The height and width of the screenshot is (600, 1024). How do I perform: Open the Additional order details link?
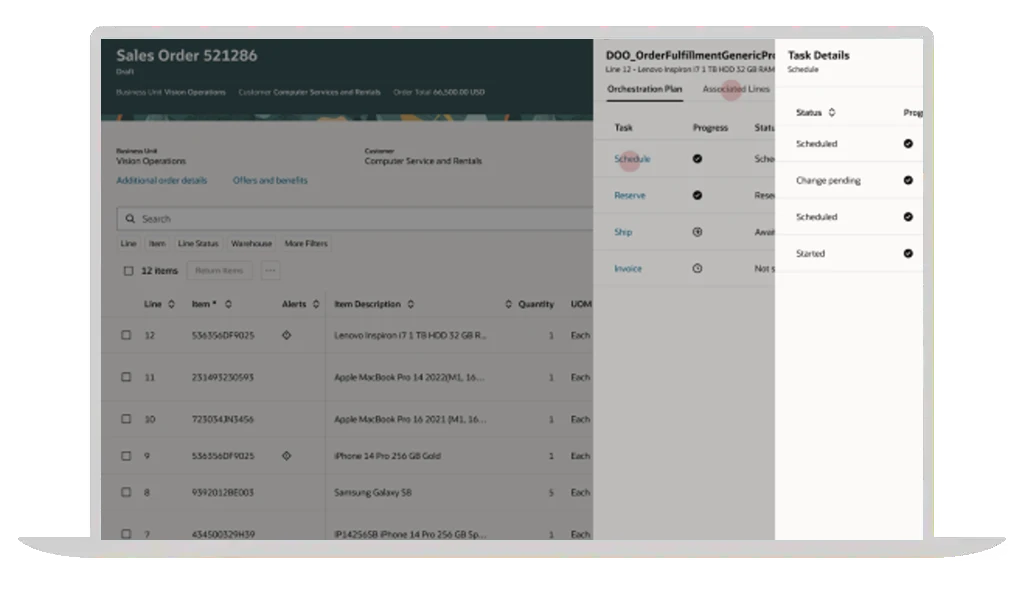click(162, 181)
